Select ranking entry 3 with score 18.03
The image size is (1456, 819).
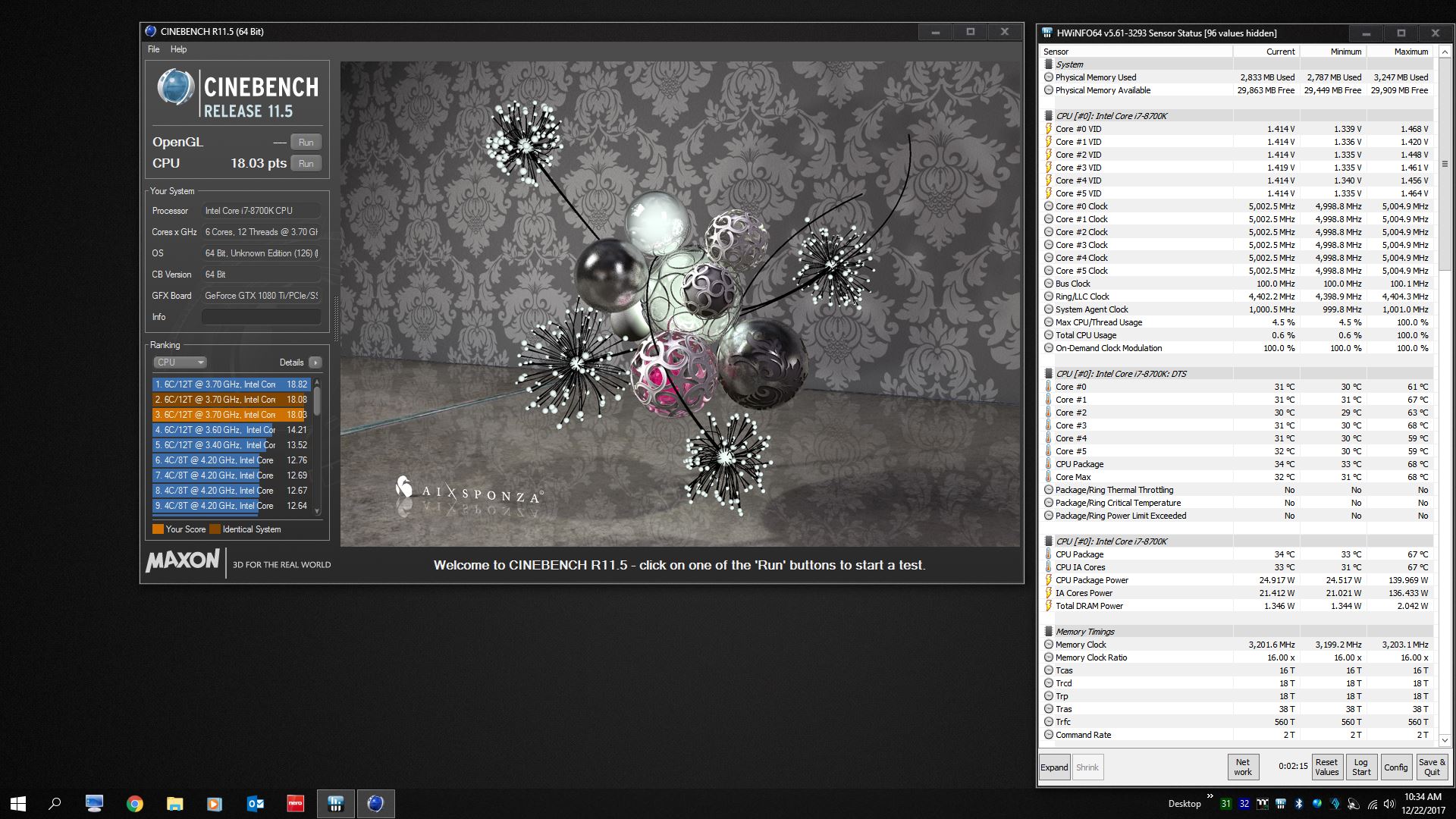coord(231,415)
